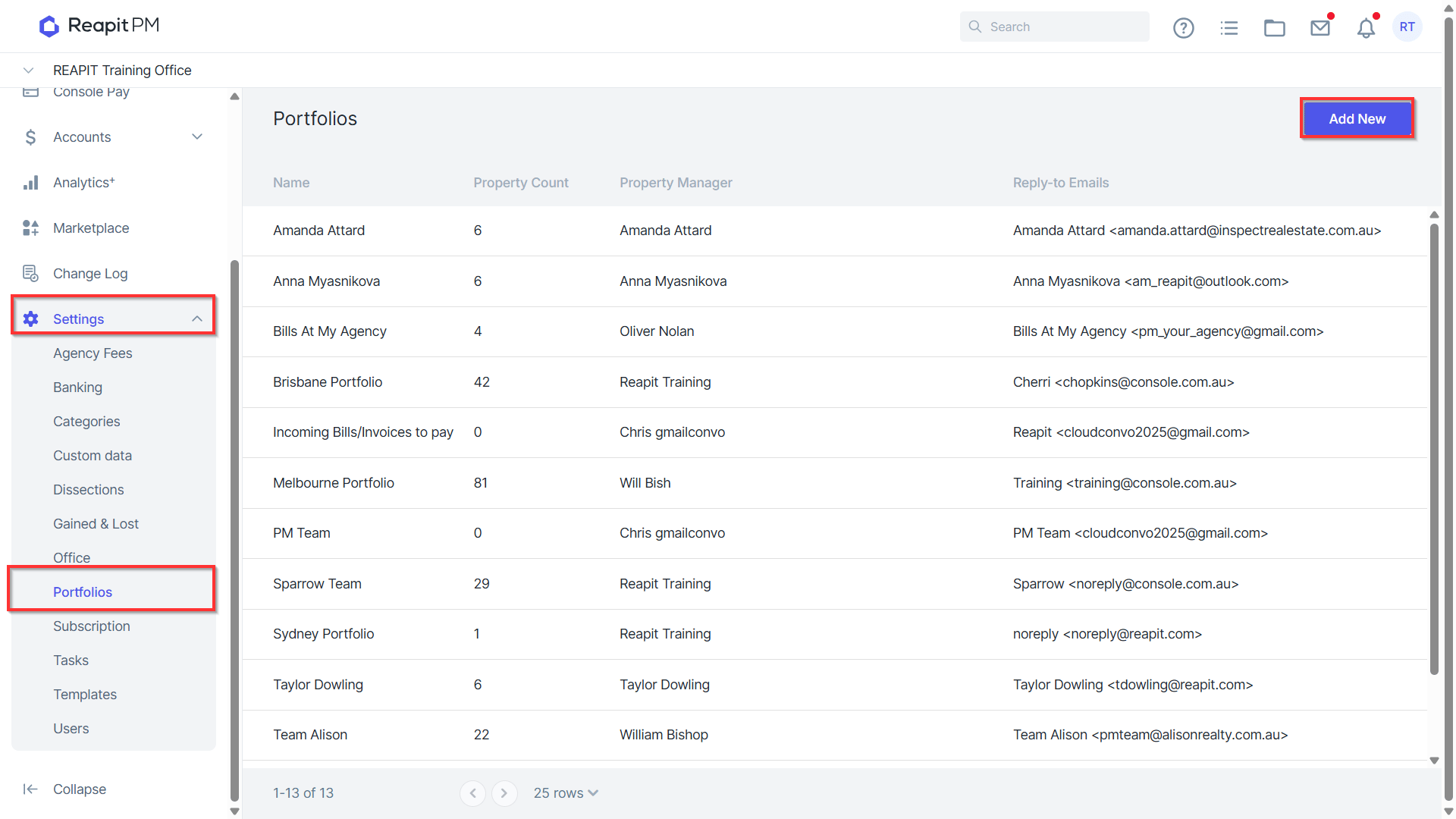Open the task list icon in header

point(1229,28)
